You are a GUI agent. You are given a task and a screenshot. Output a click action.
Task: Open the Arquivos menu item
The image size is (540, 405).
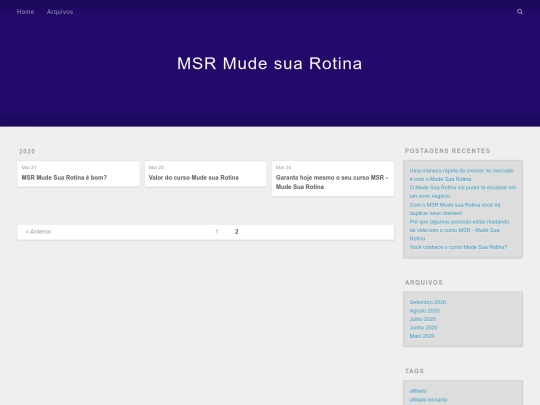(x=60, y=12)
